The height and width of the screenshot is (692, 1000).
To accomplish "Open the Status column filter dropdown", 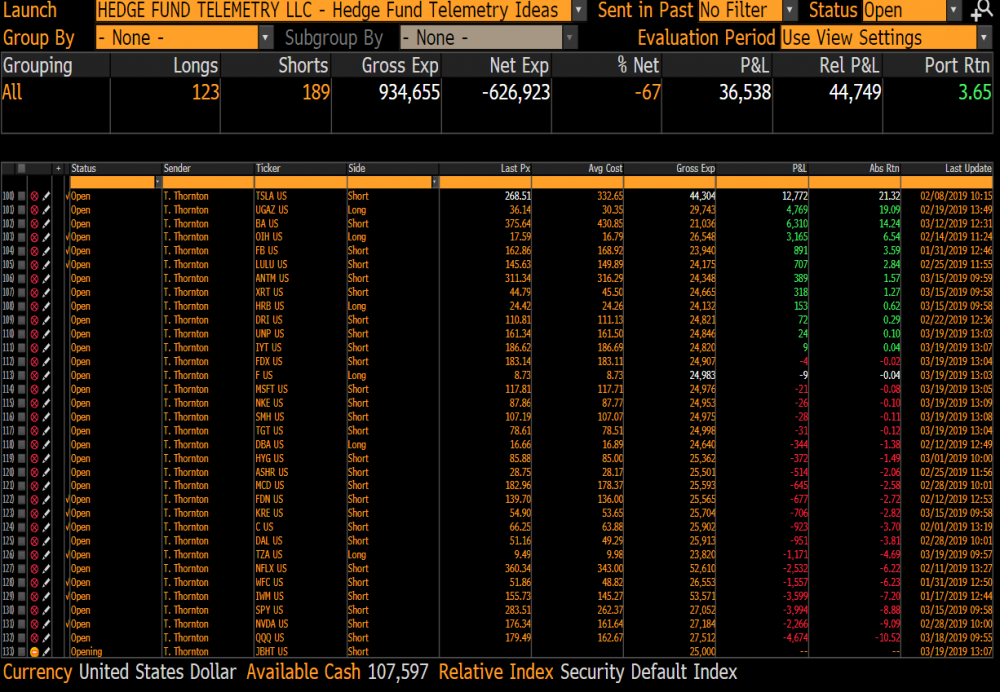I will [x=158, y=182].
